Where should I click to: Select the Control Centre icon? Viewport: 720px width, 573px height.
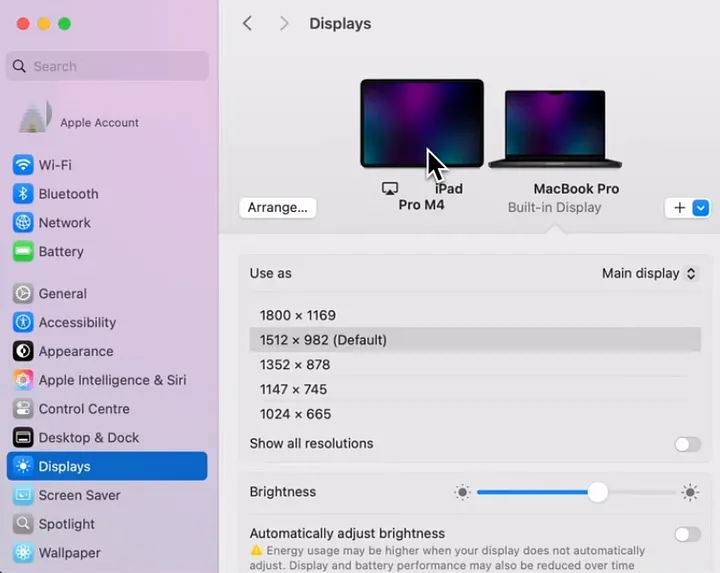[x=23, y=409]
